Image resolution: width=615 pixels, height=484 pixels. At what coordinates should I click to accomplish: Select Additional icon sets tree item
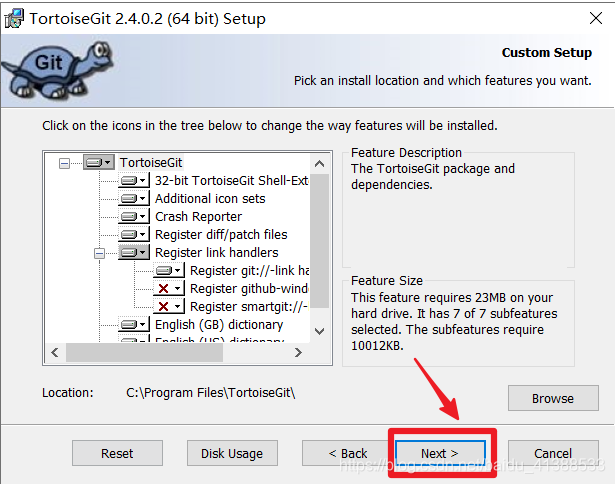pyautogui.click(x=210, y=198)
